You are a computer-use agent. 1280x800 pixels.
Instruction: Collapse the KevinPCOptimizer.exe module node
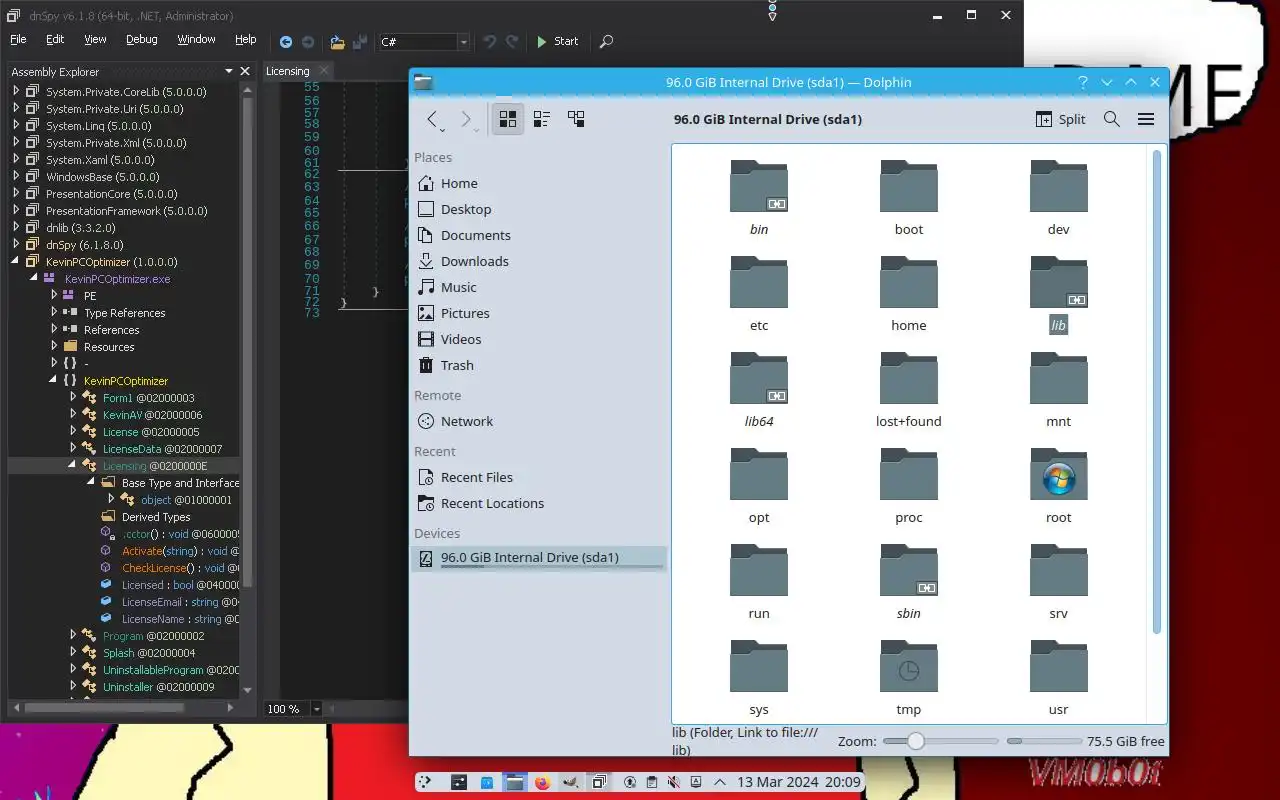33,278
